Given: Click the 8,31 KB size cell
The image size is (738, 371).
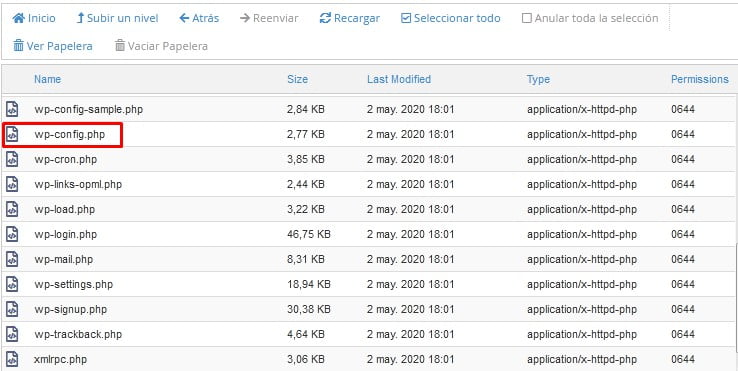Looking at the screenshot, I should 306,259.
